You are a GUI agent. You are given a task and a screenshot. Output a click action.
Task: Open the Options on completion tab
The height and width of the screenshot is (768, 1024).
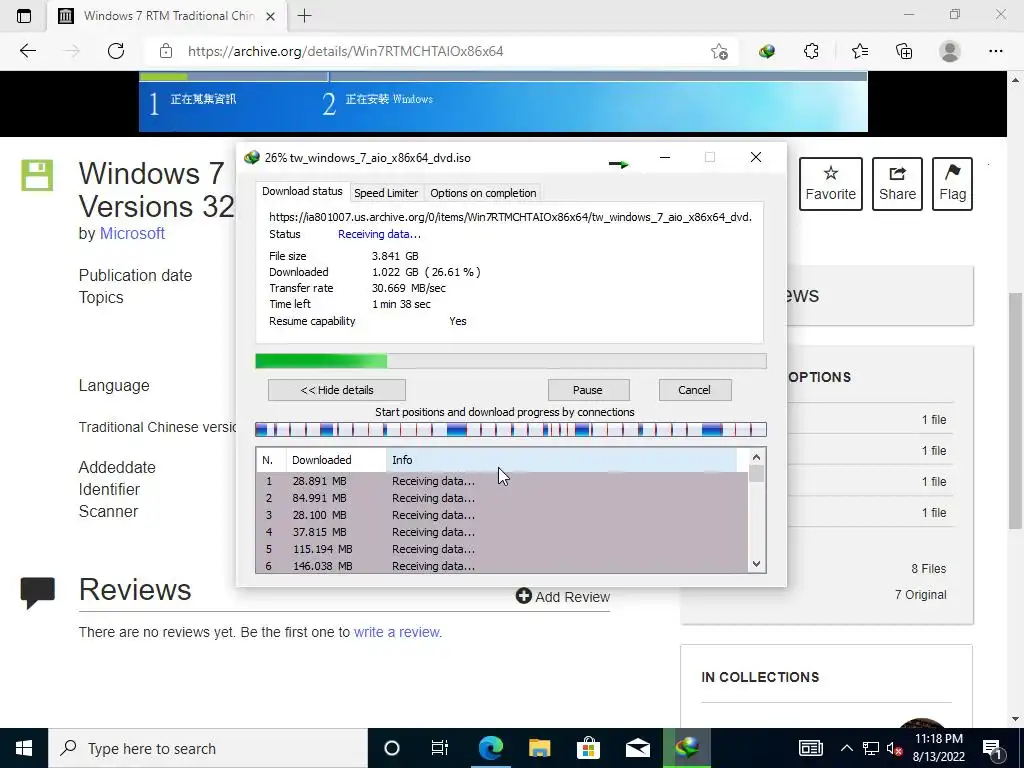click(483, 193)
